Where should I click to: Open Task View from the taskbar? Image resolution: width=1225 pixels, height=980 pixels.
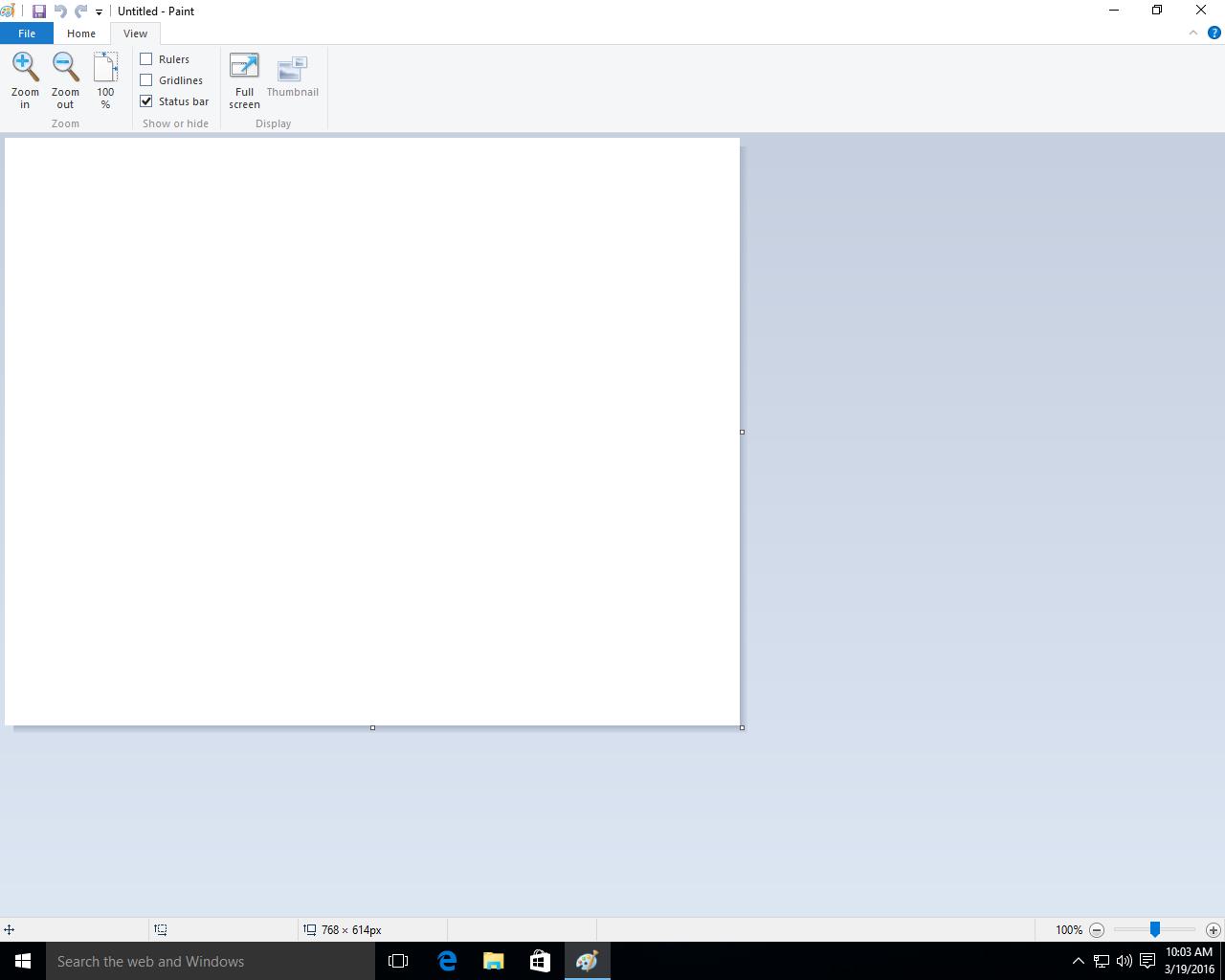pos(398,961)
